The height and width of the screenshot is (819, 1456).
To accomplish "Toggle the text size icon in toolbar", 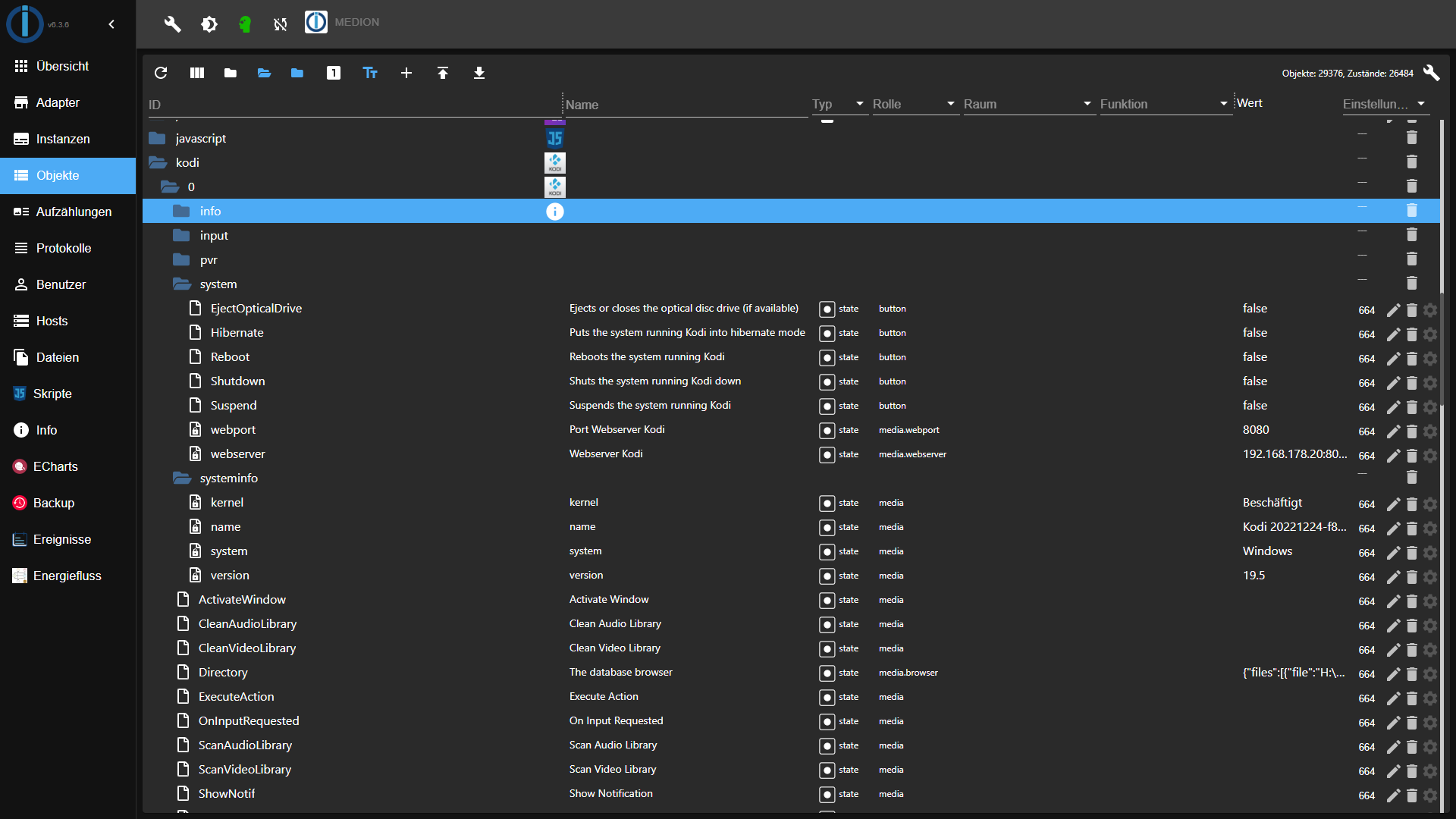I will (370, 73).
